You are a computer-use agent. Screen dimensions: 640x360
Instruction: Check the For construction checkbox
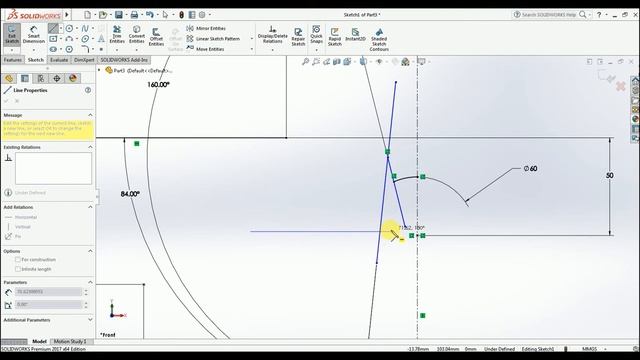18,260
